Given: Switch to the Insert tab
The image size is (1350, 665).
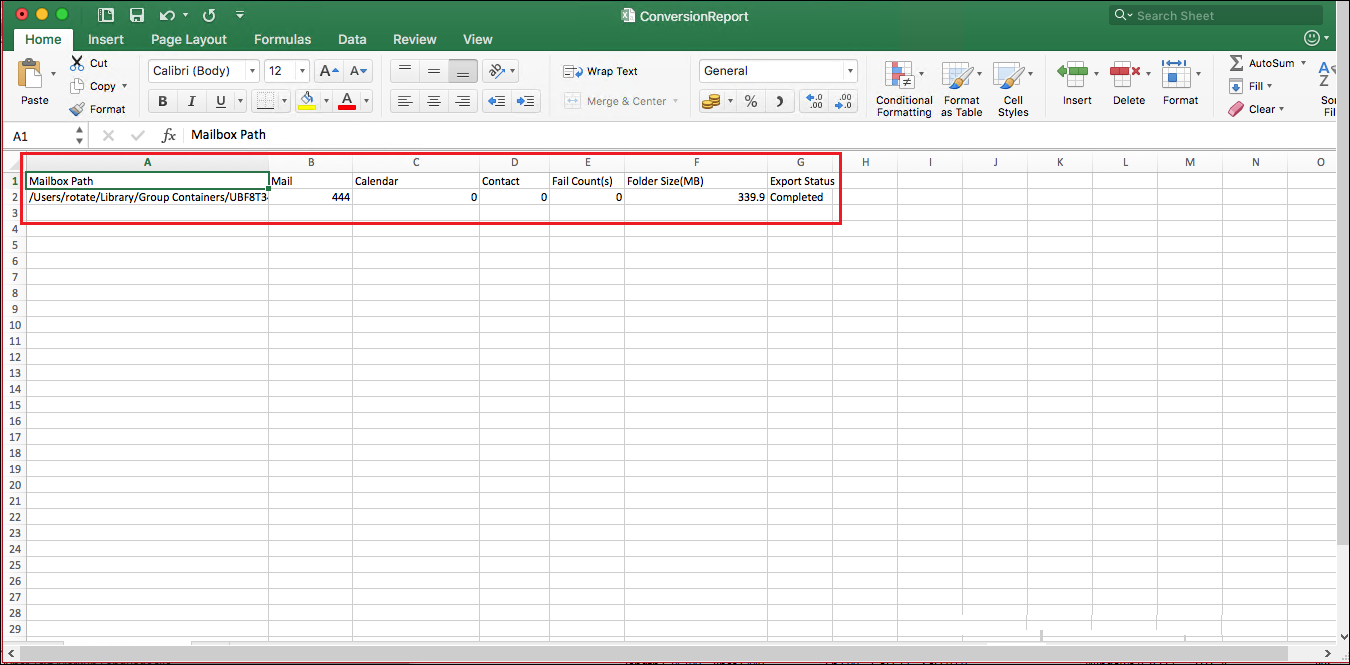Looking at the screenshot, I should point(106,39).
